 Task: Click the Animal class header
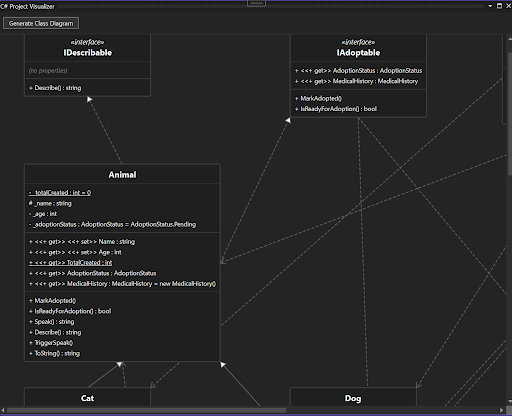pos(122,175)
